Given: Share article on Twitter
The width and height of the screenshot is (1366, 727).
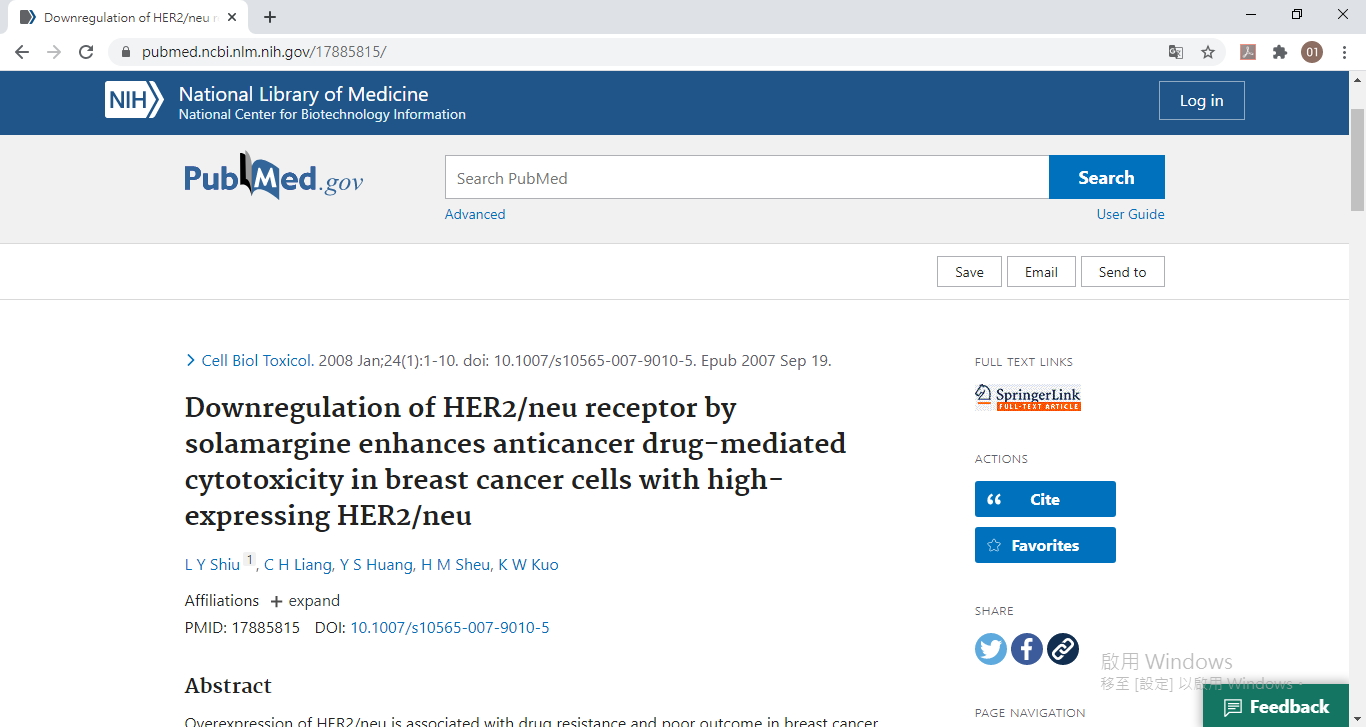Looking at the screenshot, I should 991,649.
